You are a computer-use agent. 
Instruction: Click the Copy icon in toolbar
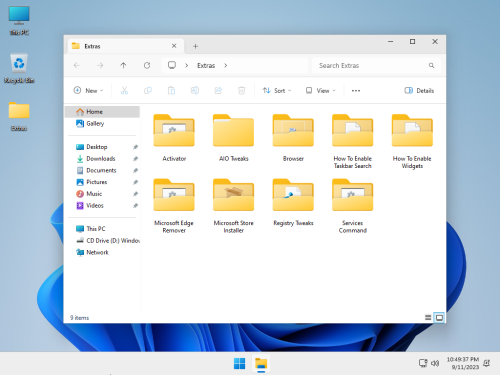click(x=148, y=90)
